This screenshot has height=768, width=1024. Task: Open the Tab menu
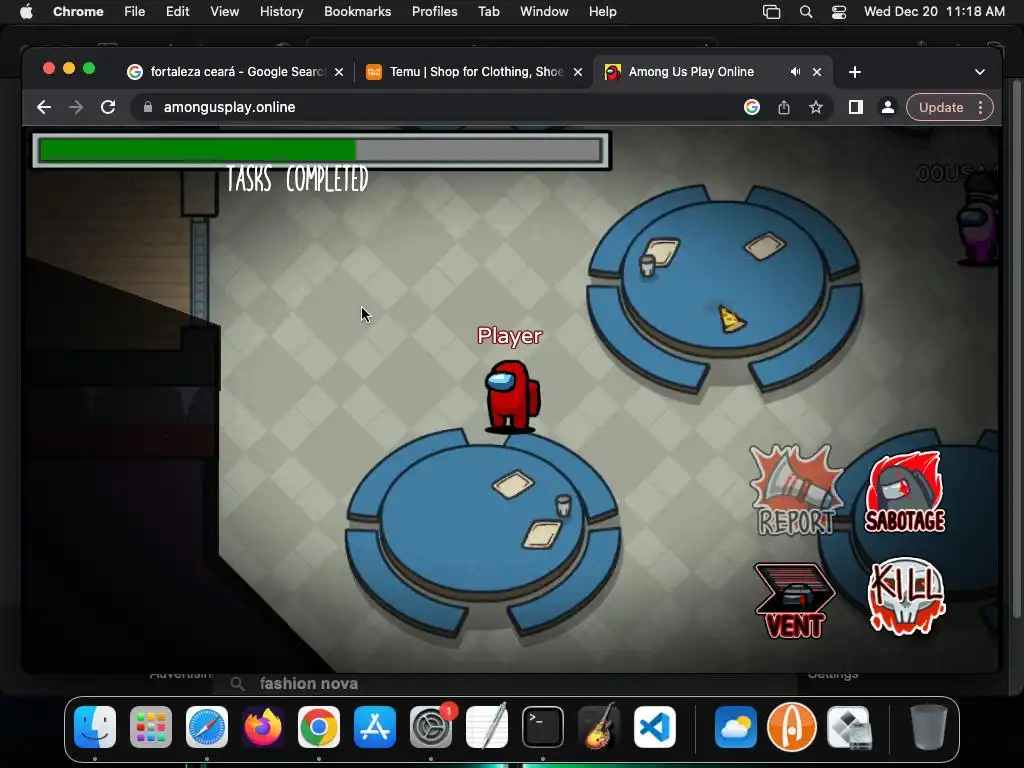pyautogui.click(x=488, y=11)
